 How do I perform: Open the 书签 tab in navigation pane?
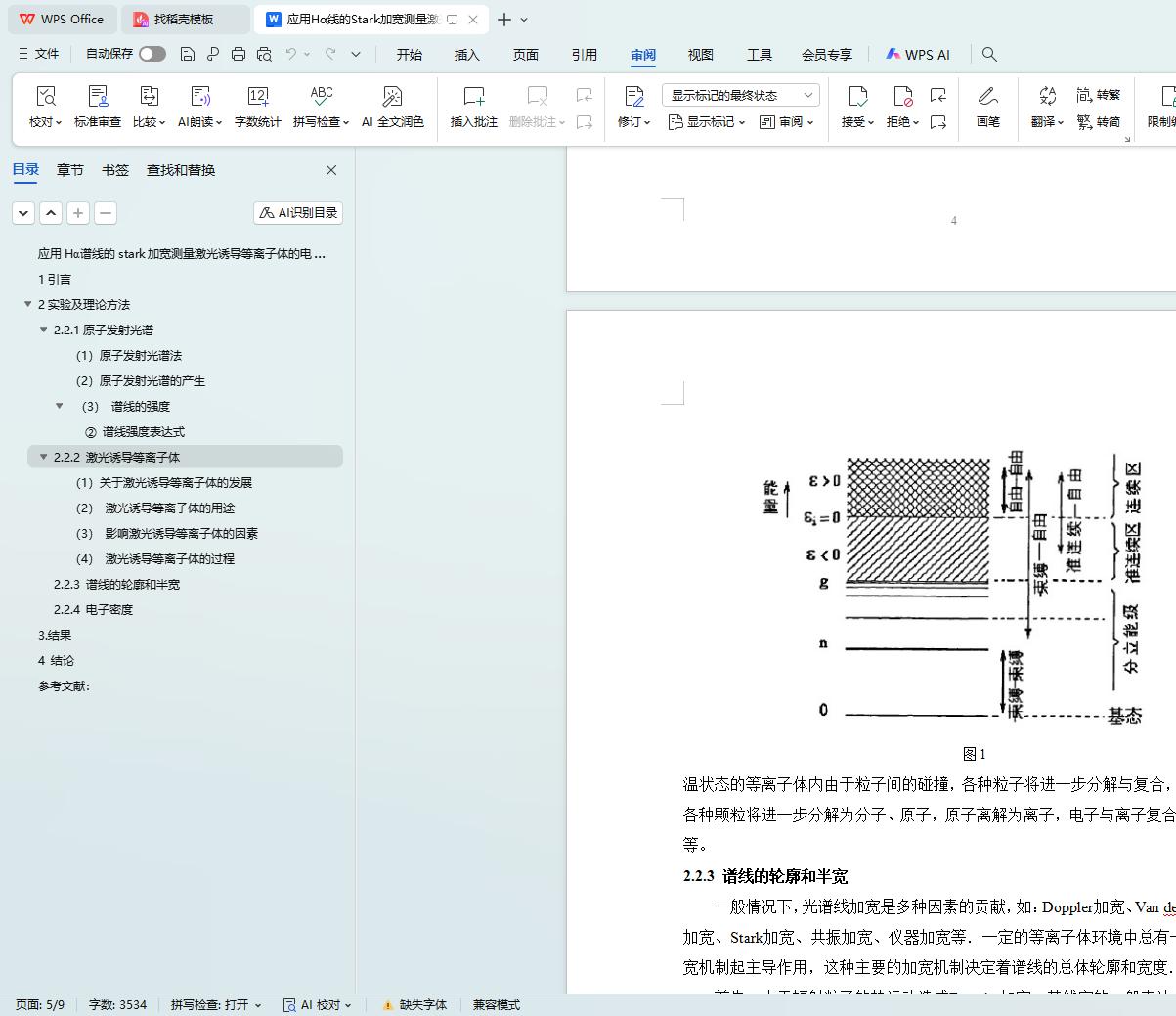pos(115,170)
